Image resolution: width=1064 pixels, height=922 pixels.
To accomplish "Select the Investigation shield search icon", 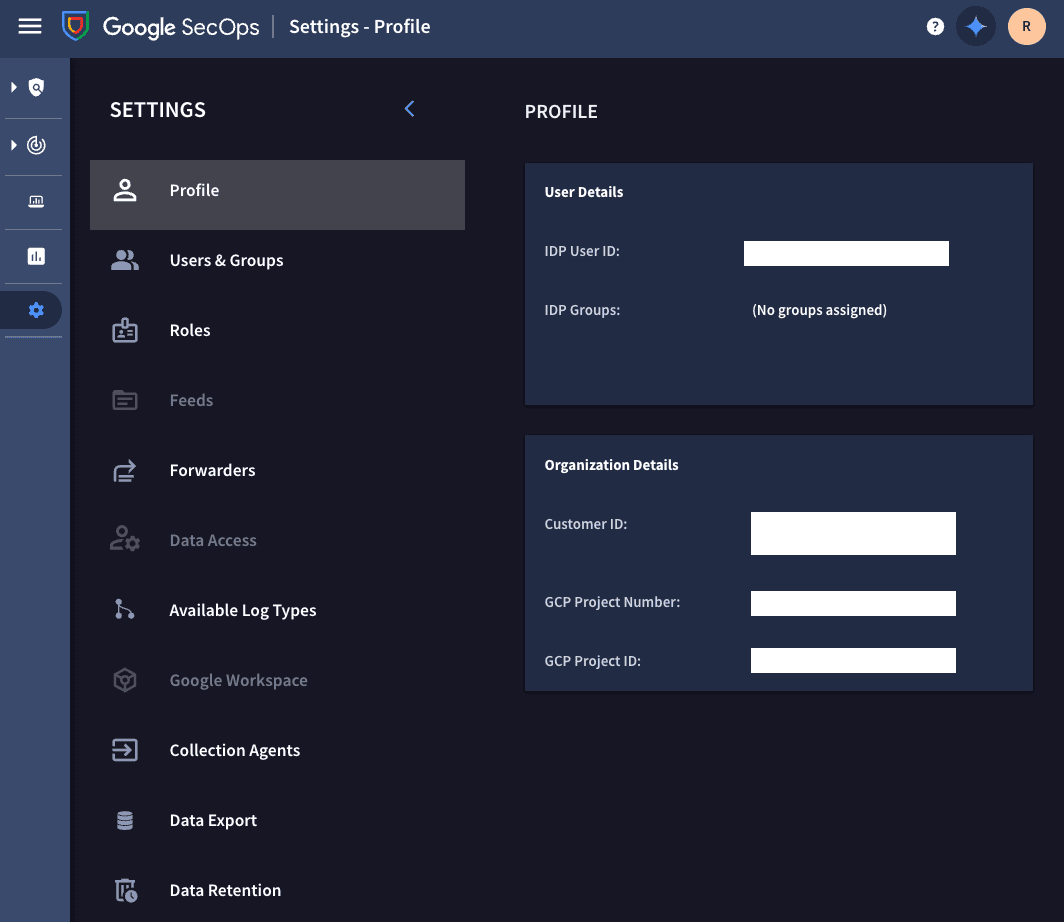I will [34, 87].
